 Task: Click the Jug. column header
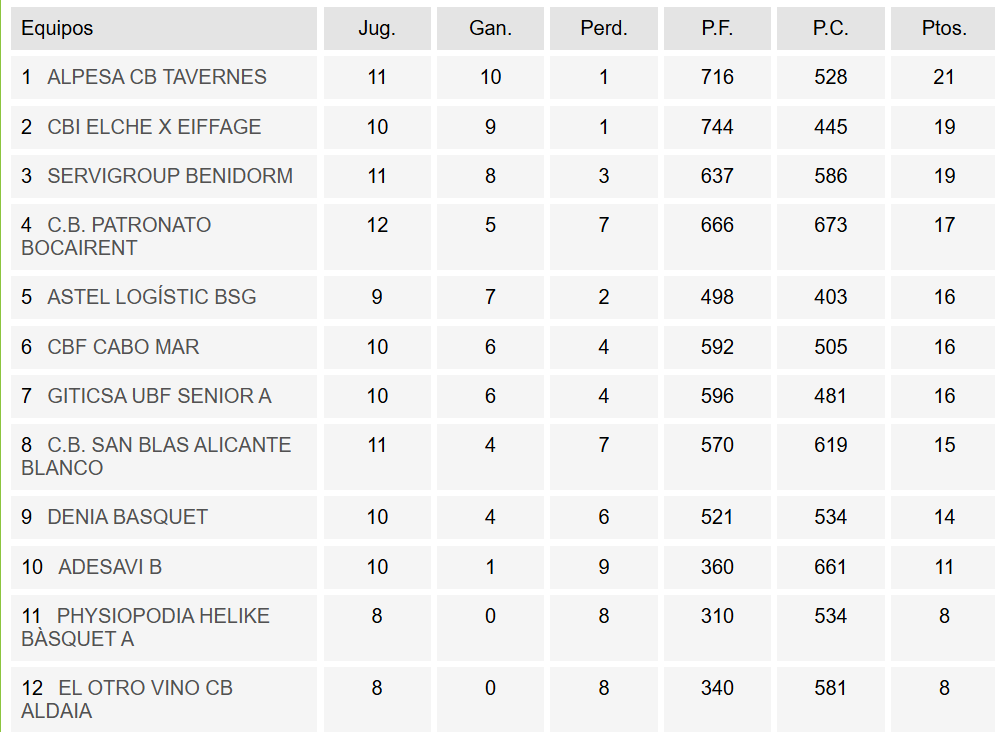pos(377,28)
